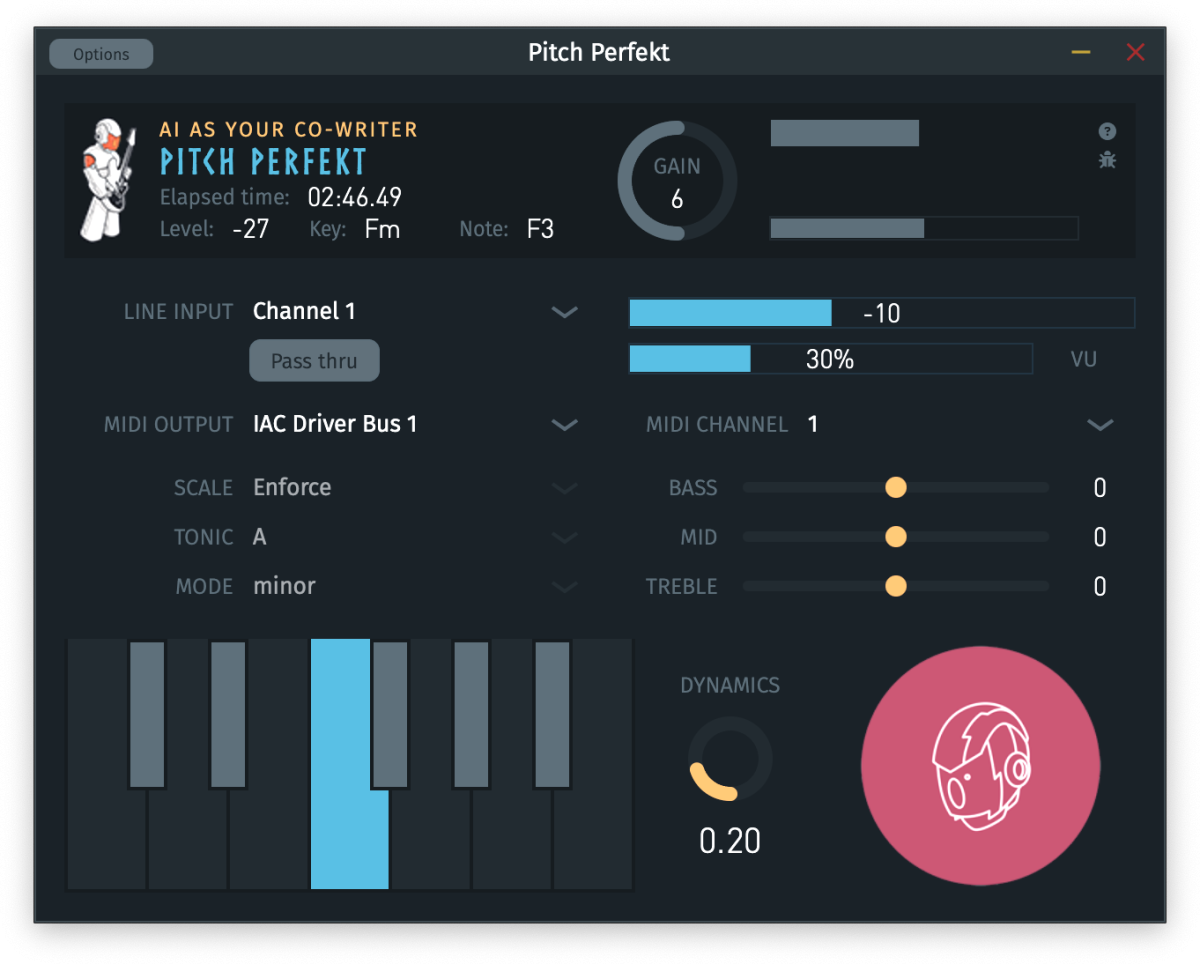The height and width of the screenshot is (964, 1200).
Task: Close the Pitch Perfekt window
Action: point(1135,52)
